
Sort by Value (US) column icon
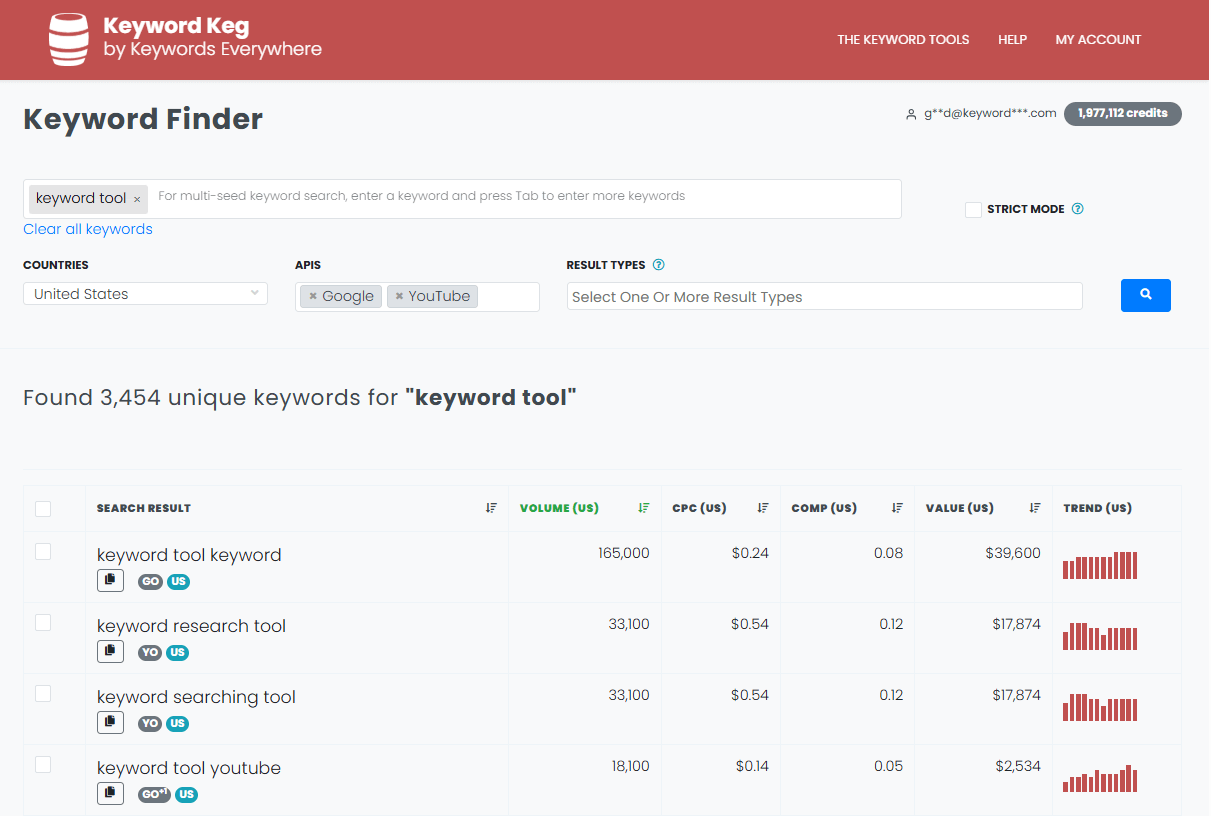point(1035,508)
